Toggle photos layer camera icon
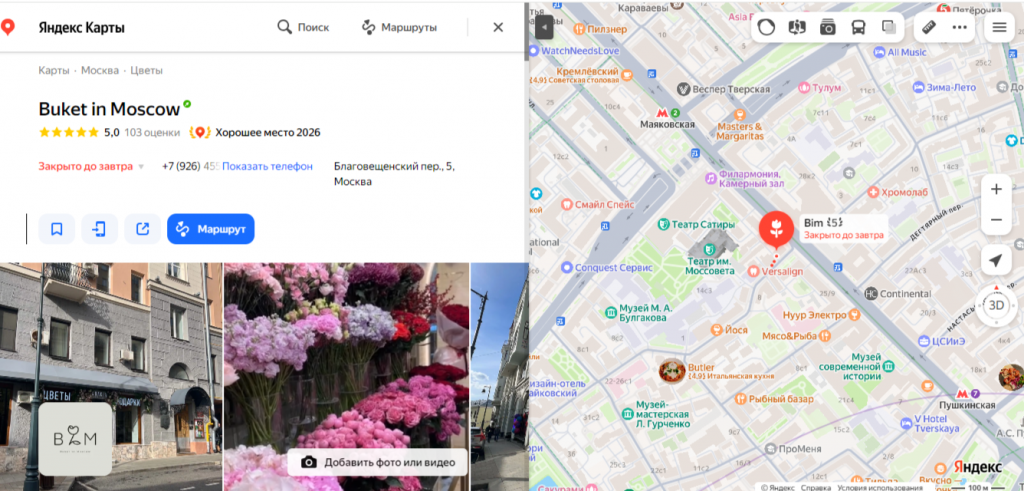The image size is (1024, 491). tap(828, 27)
